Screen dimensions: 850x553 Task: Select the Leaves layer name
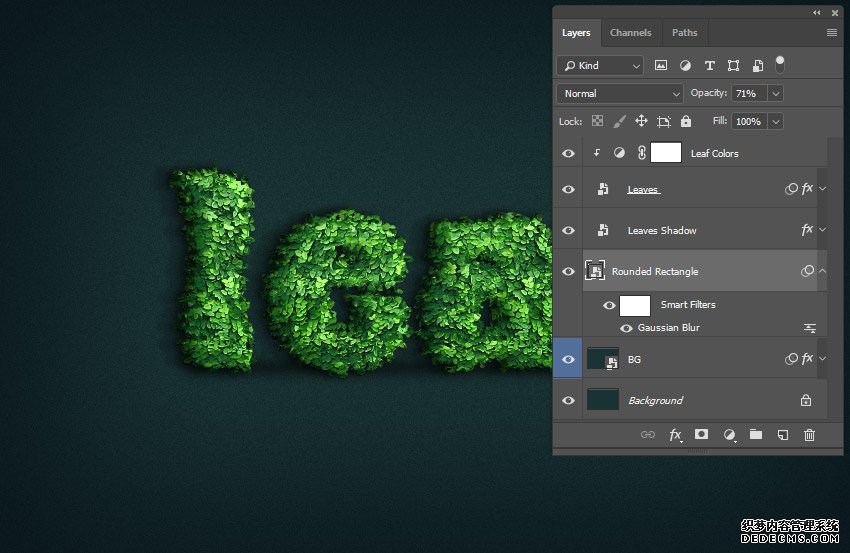[x=643, y=189]
